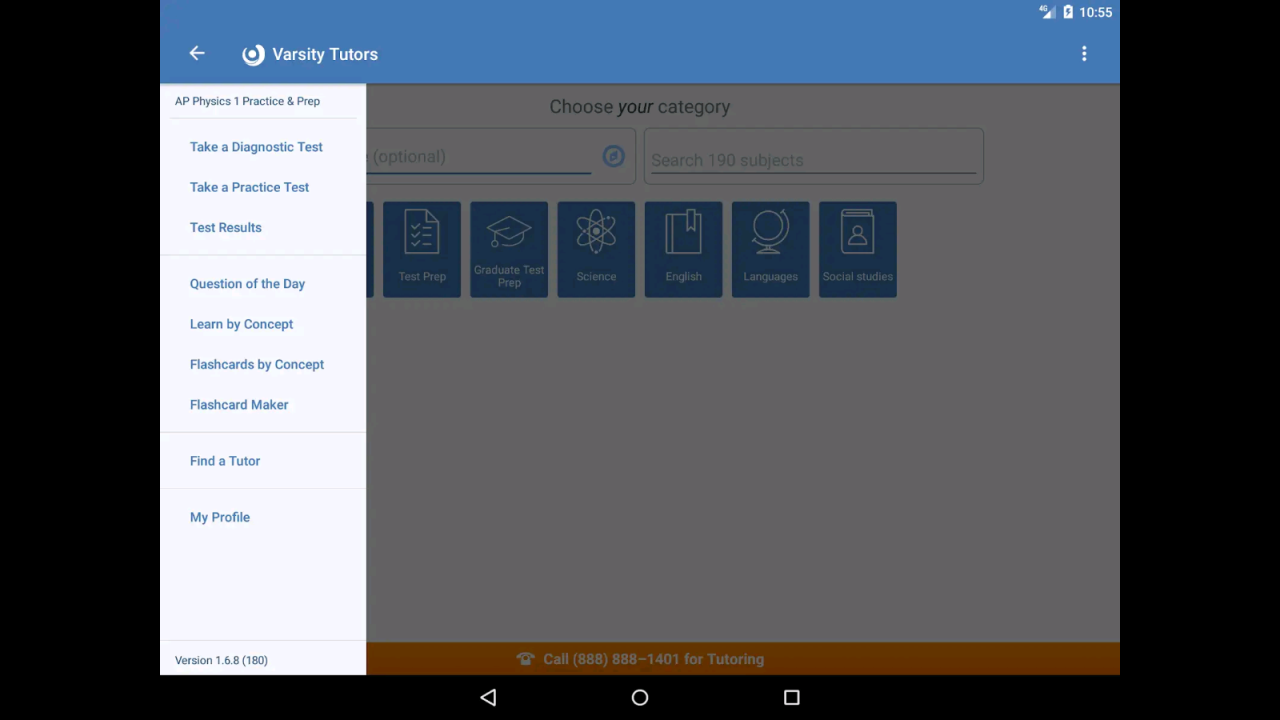Tap Call (888) 888-1401 for Tutoring
Screen dimensions: 1280x720
653,659
